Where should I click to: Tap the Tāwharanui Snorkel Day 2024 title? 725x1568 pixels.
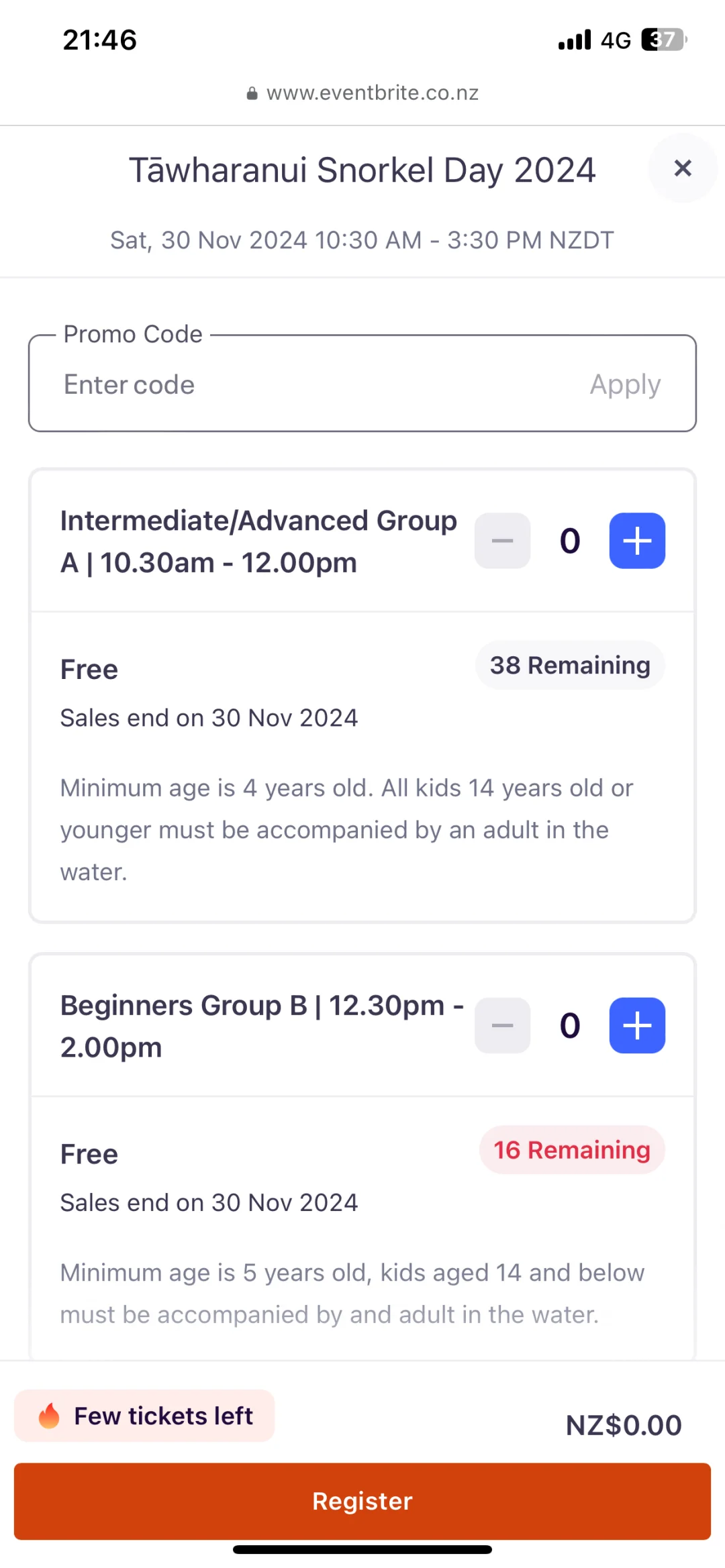(362, 170)
